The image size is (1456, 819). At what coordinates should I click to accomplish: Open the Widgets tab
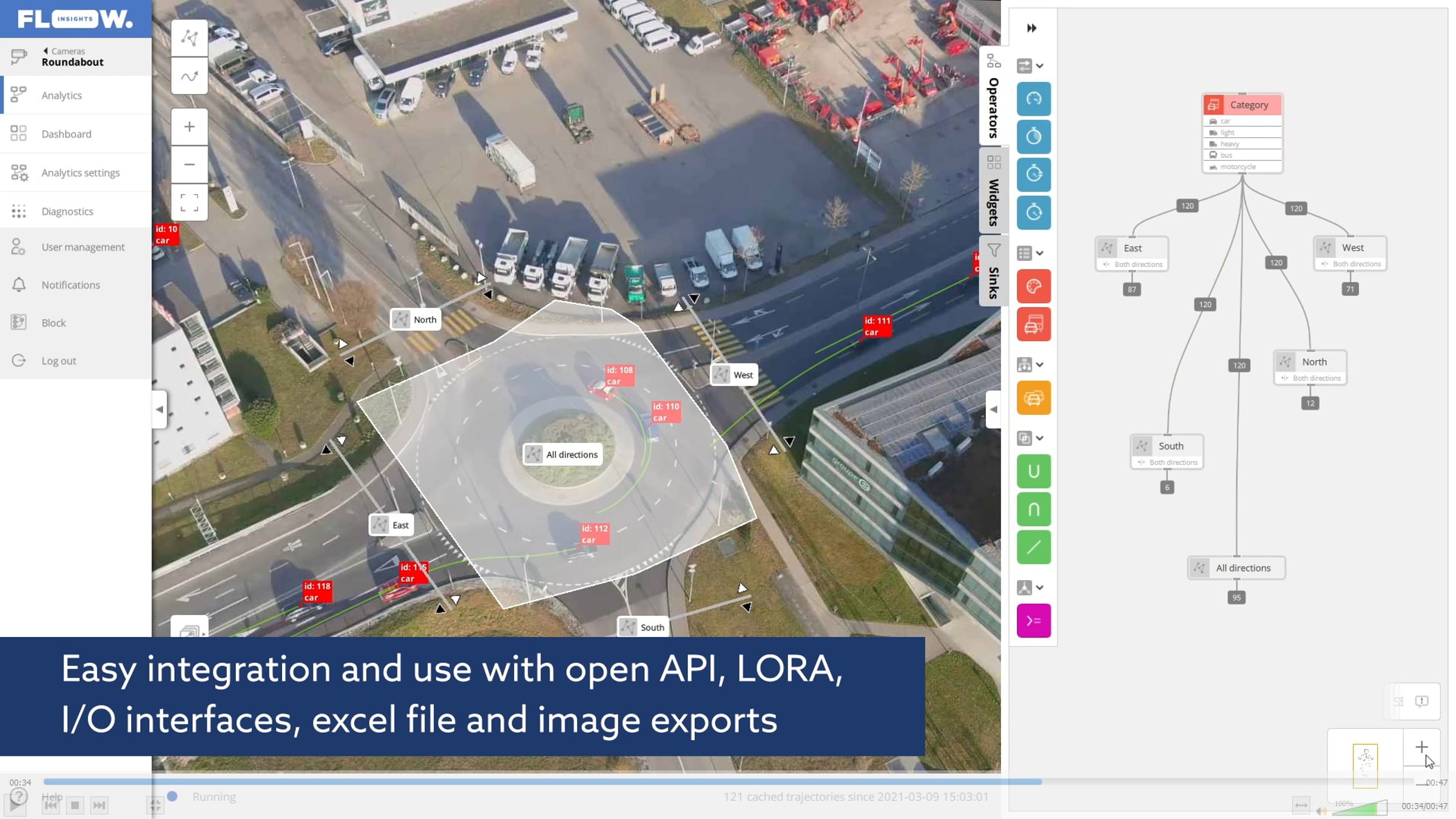click(x=993, y=193)
